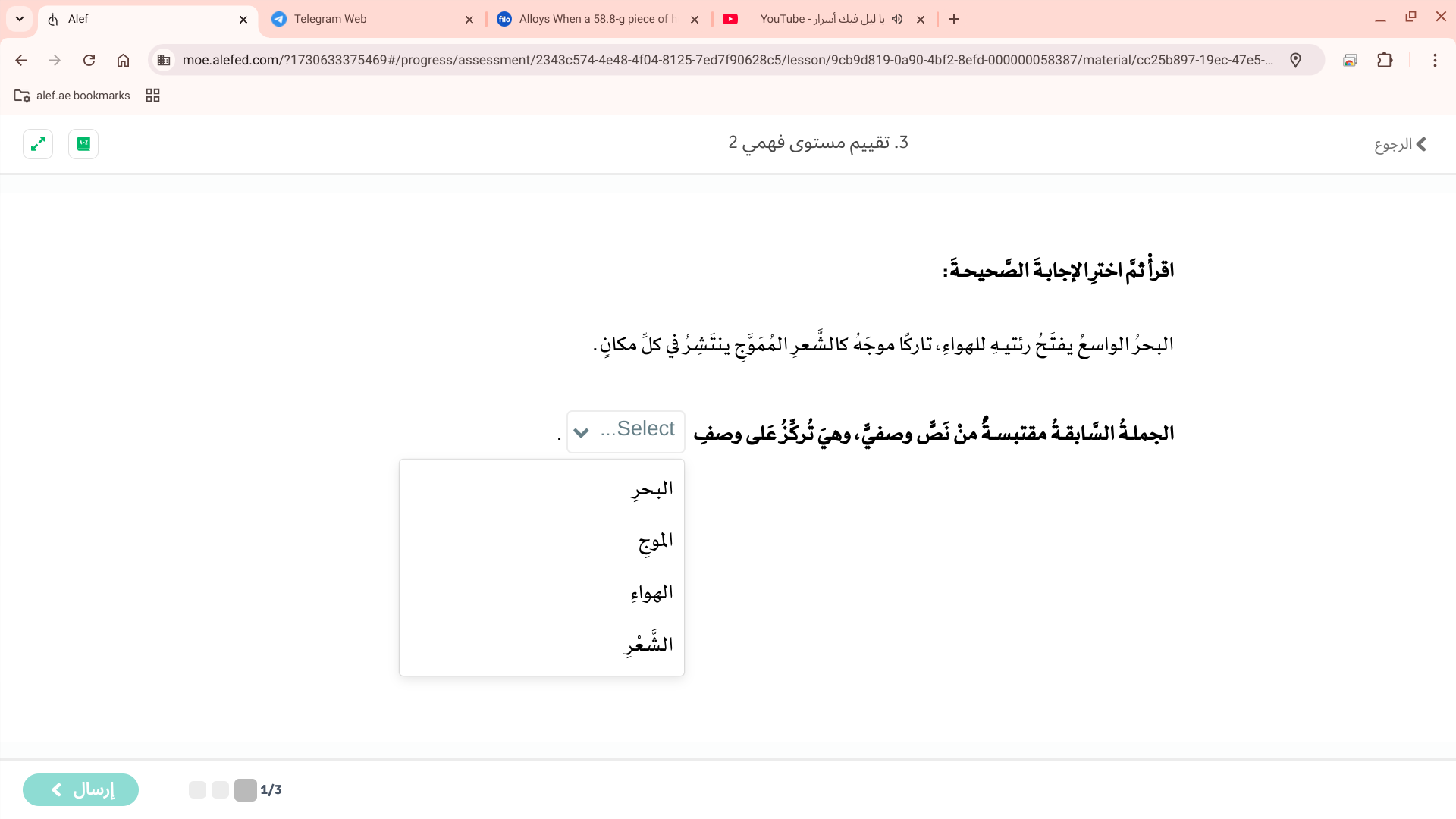Click the browser home icon
The image size is (1456, 819).
(x=123, y=60)
